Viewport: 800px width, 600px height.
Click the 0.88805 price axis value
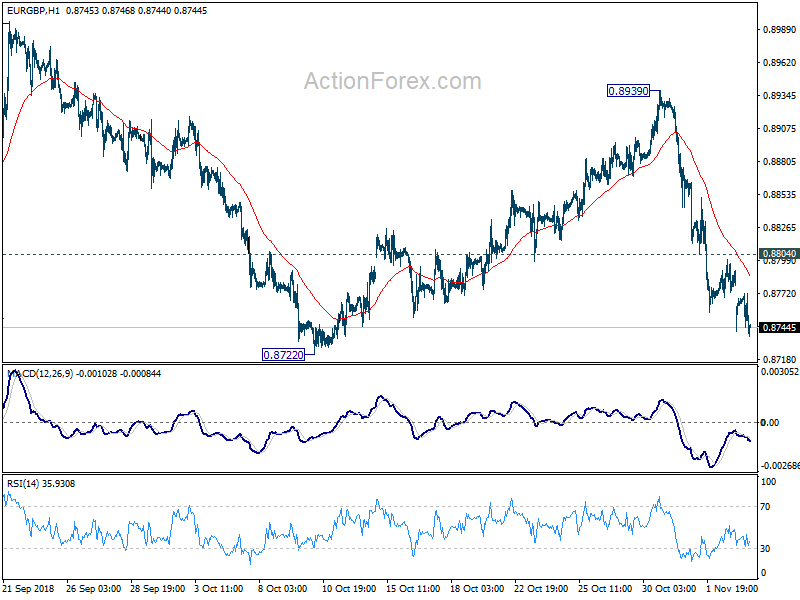pyautogui.click(x=779, y=162)
